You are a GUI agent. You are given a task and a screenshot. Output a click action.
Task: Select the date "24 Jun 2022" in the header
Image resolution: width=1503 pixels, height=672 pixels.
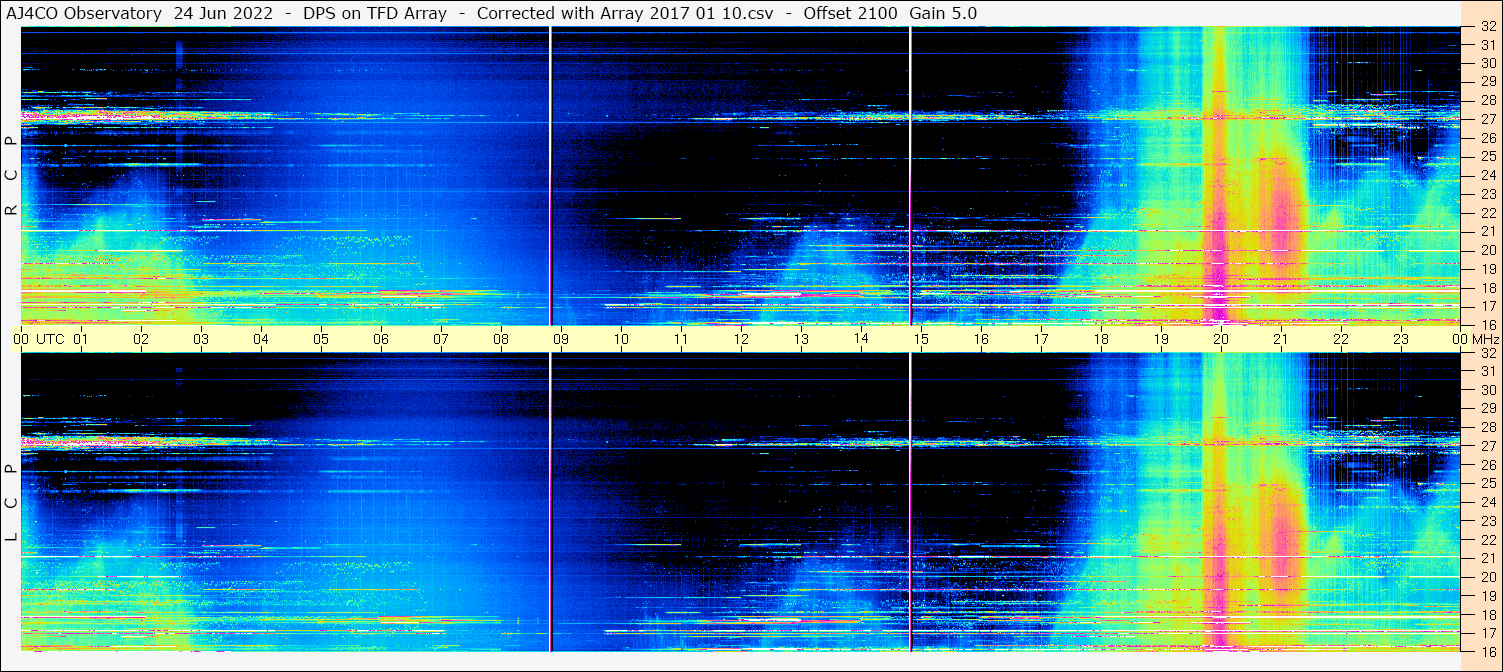coord(223,14)
